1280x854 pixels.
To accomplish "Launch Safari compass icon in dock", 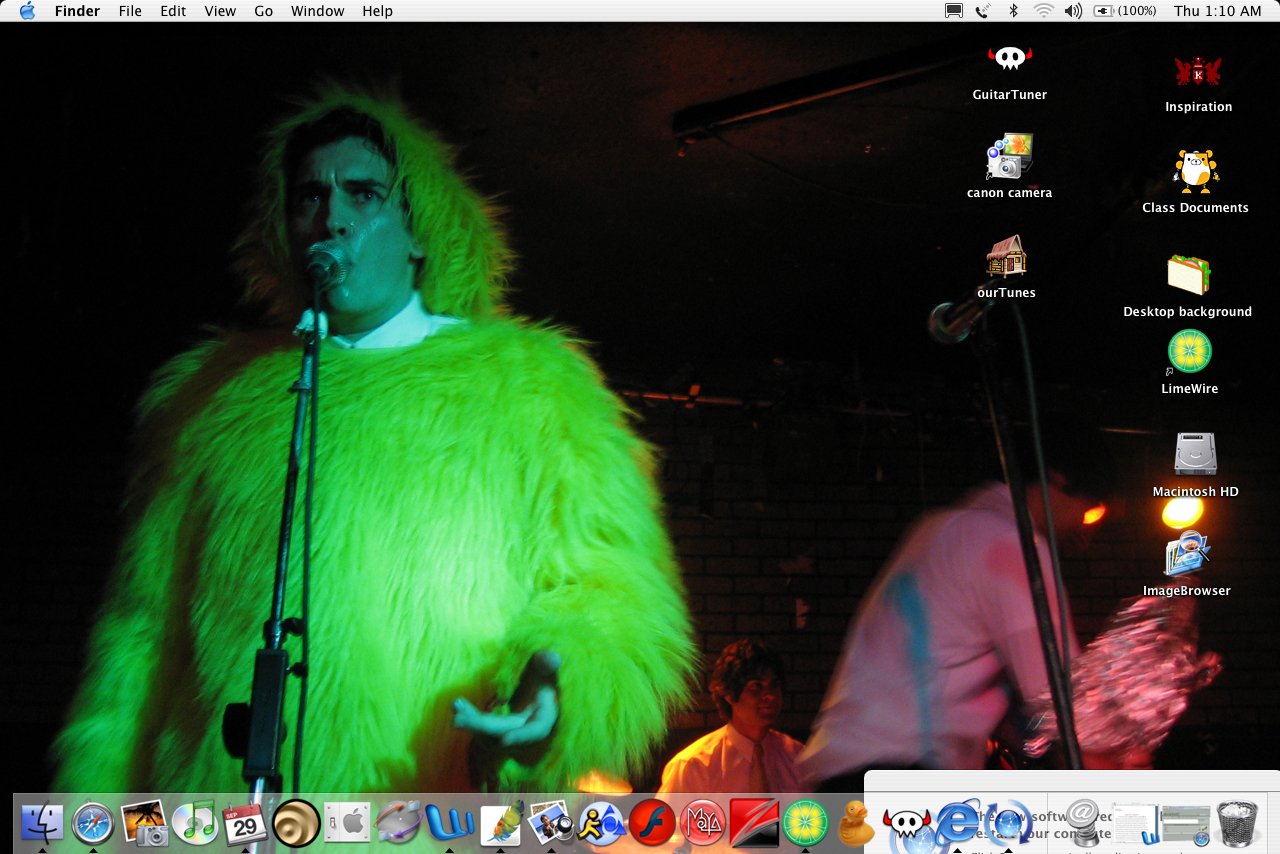I will click(x=93, y=824).
